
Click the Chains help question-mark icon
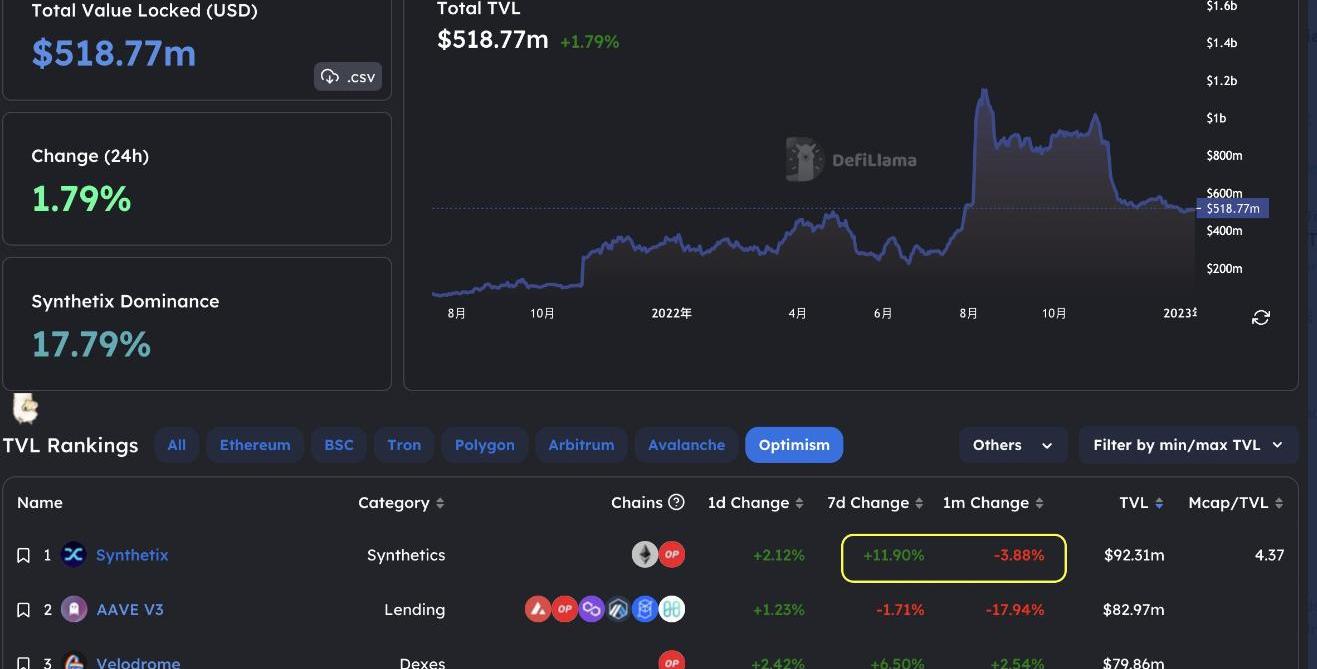tap(677, 502)
